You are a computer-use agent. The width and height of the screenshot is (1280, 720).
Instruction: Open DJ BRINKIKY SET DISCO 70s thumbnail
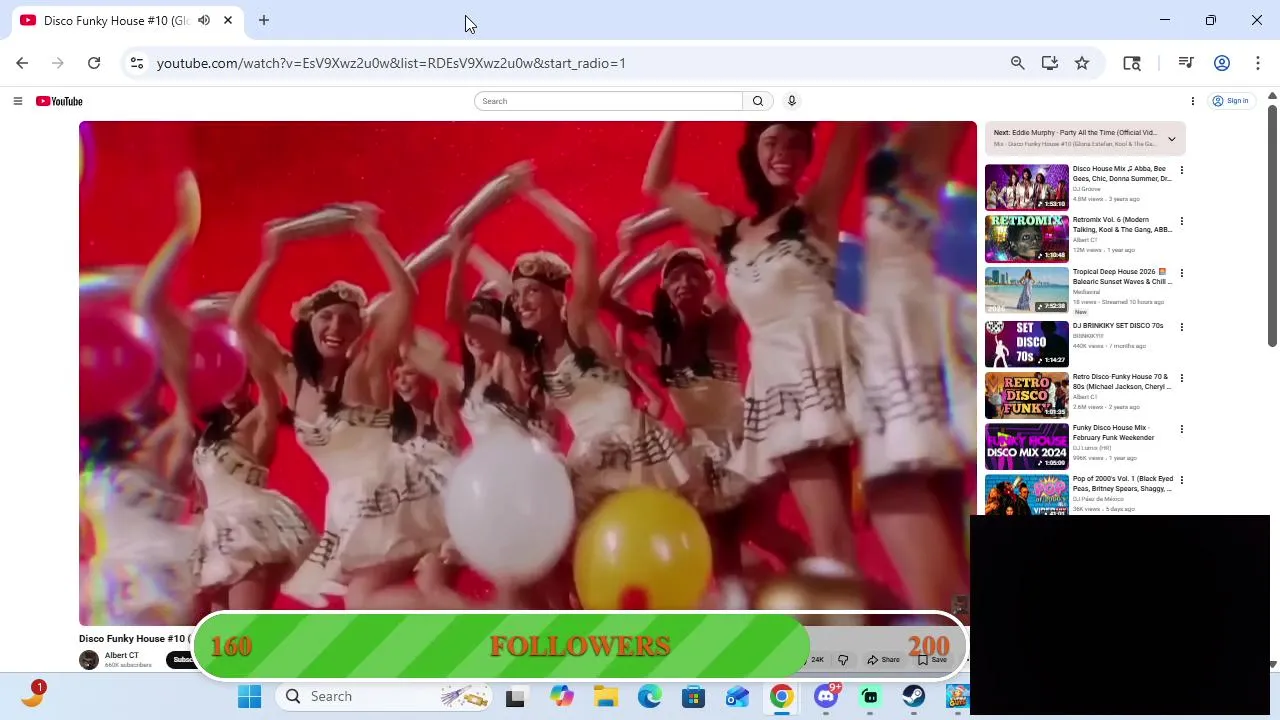[x=1027, y=344]
